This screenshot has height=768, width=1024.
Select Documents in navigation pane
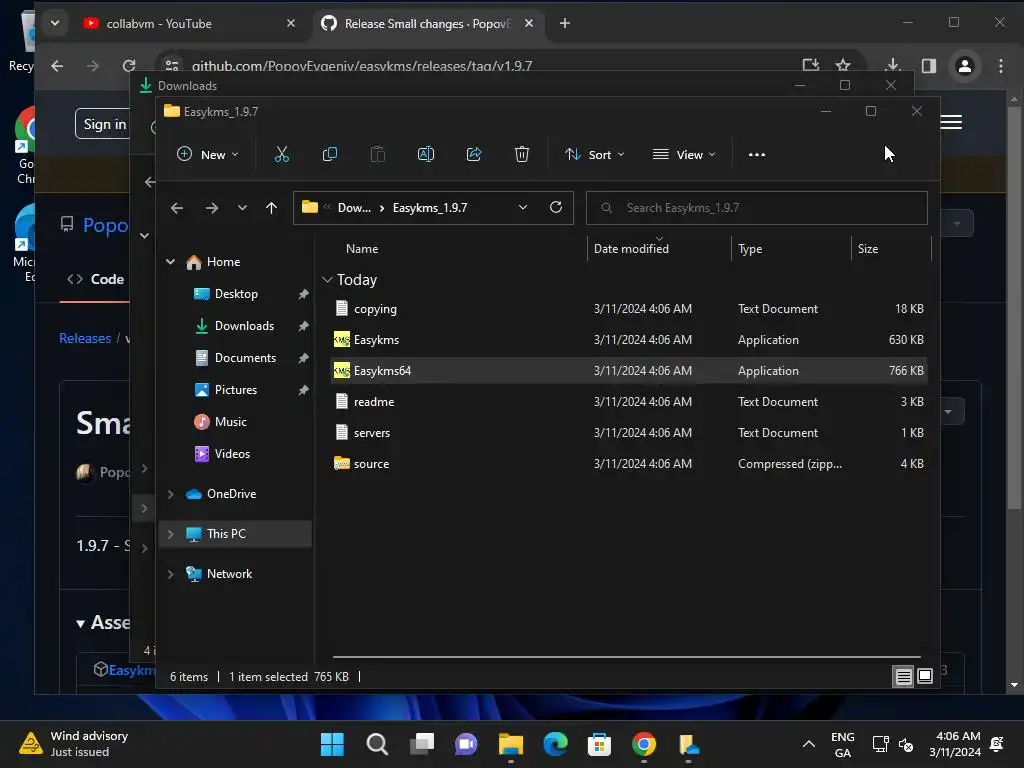[246, 358]
